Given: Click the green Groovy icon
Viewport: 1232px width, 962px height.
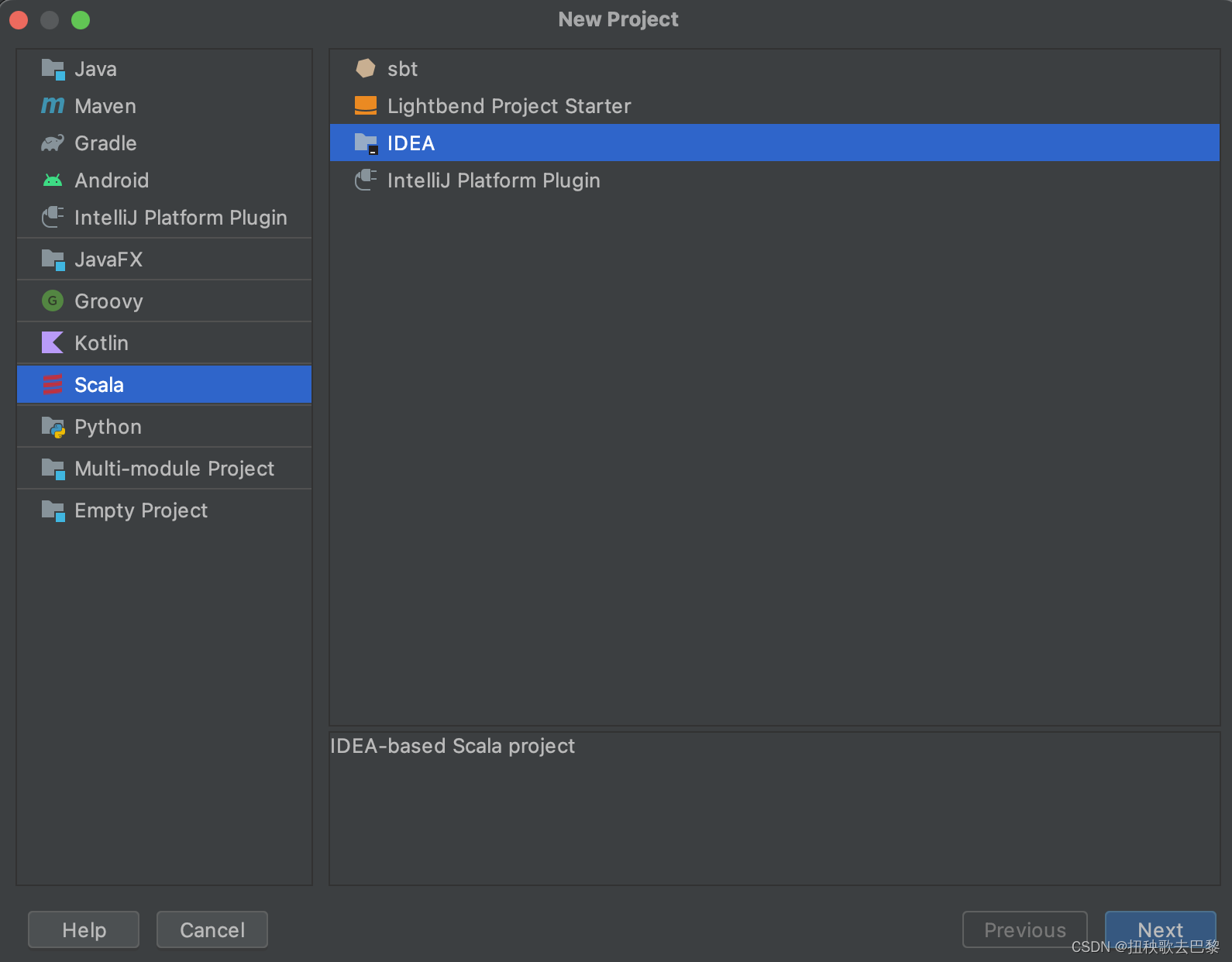Looking at the screenshot, I should tap(53, 301).
